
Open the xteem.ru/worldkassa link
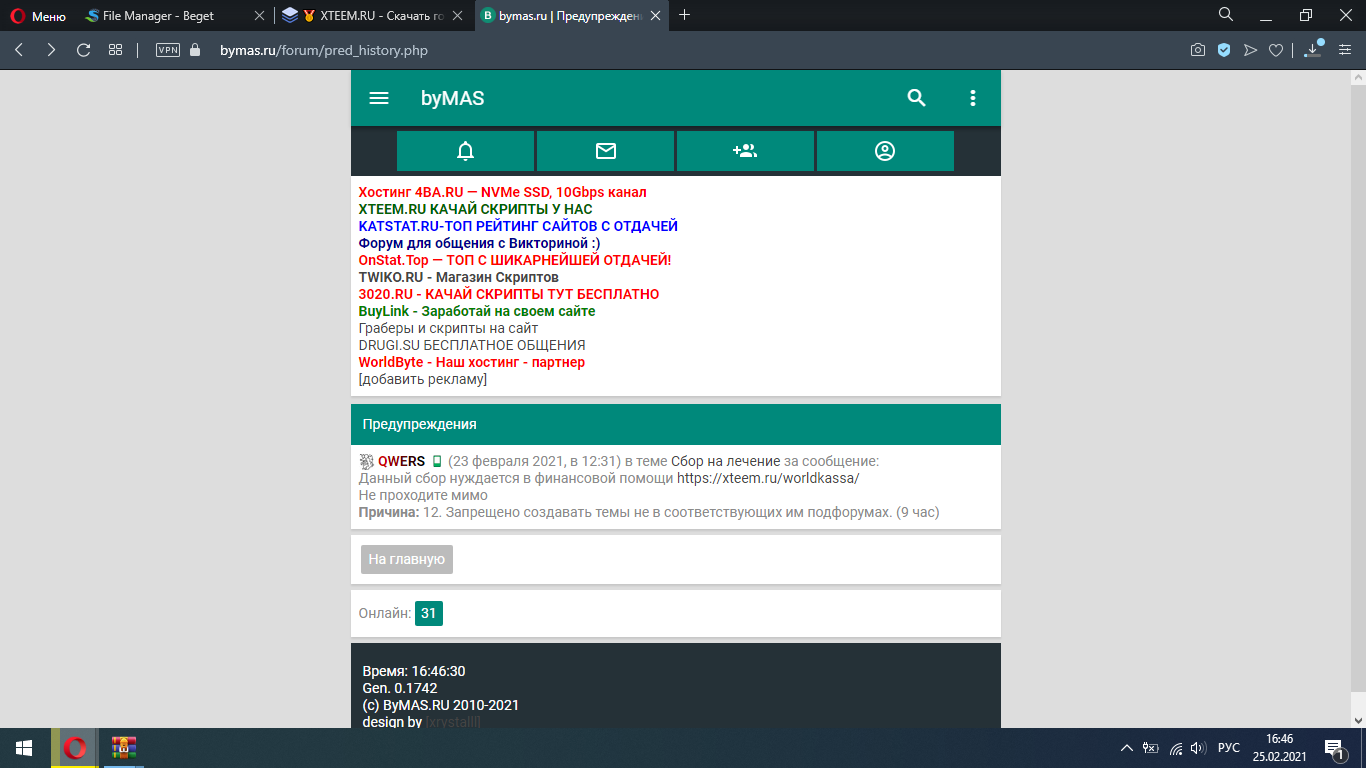pyautogui.click(x=767, y=478)
